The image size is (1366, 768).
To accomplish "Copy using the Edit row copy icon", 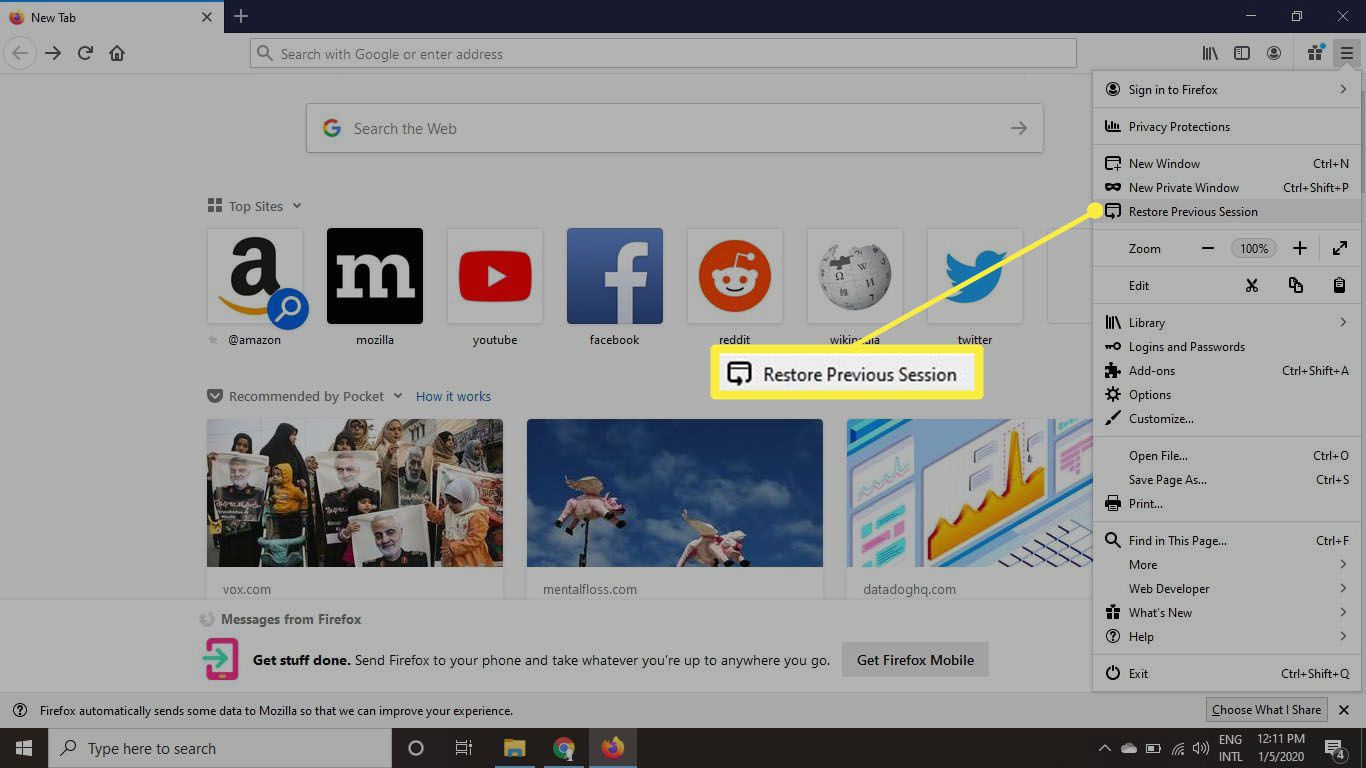I will click(1296, 285).
